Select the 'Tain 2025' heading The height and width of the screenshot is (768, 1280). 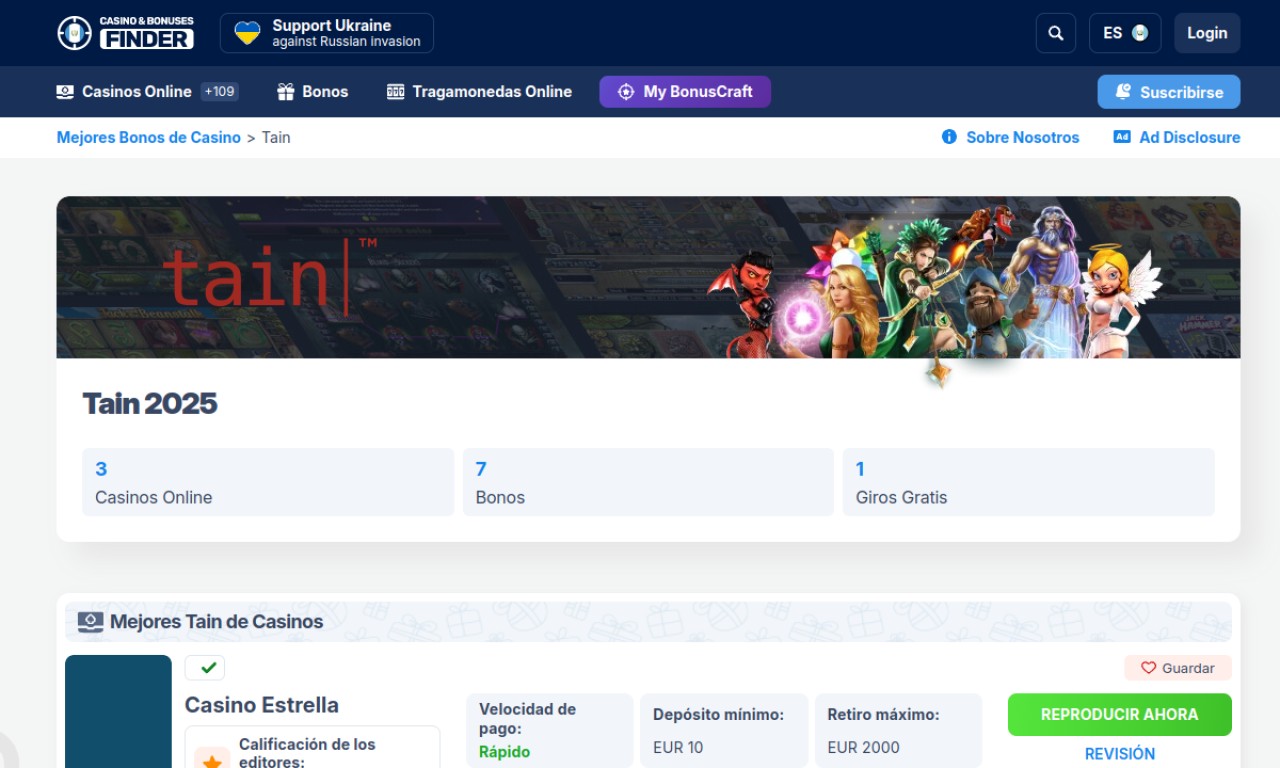click(150, 404)
